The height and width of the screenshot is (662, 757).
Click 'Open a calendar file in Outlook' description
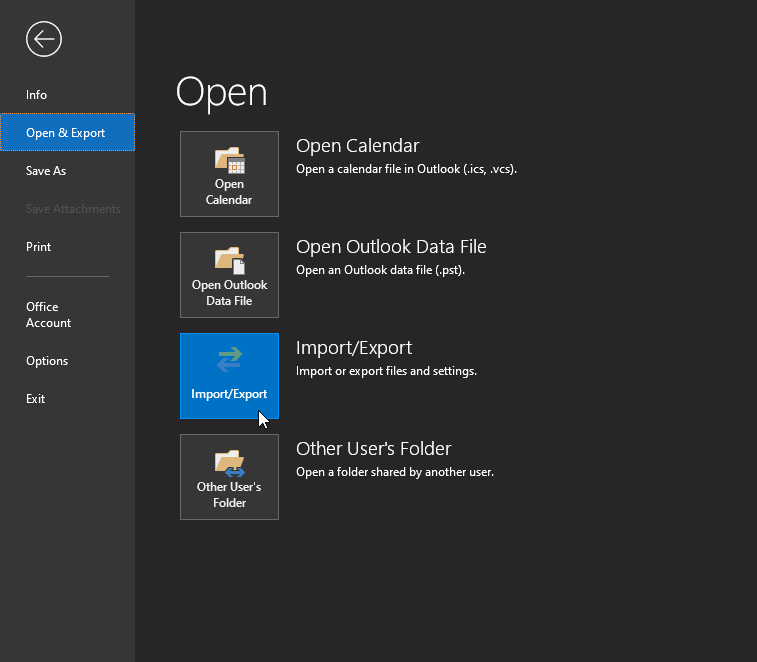407,169
